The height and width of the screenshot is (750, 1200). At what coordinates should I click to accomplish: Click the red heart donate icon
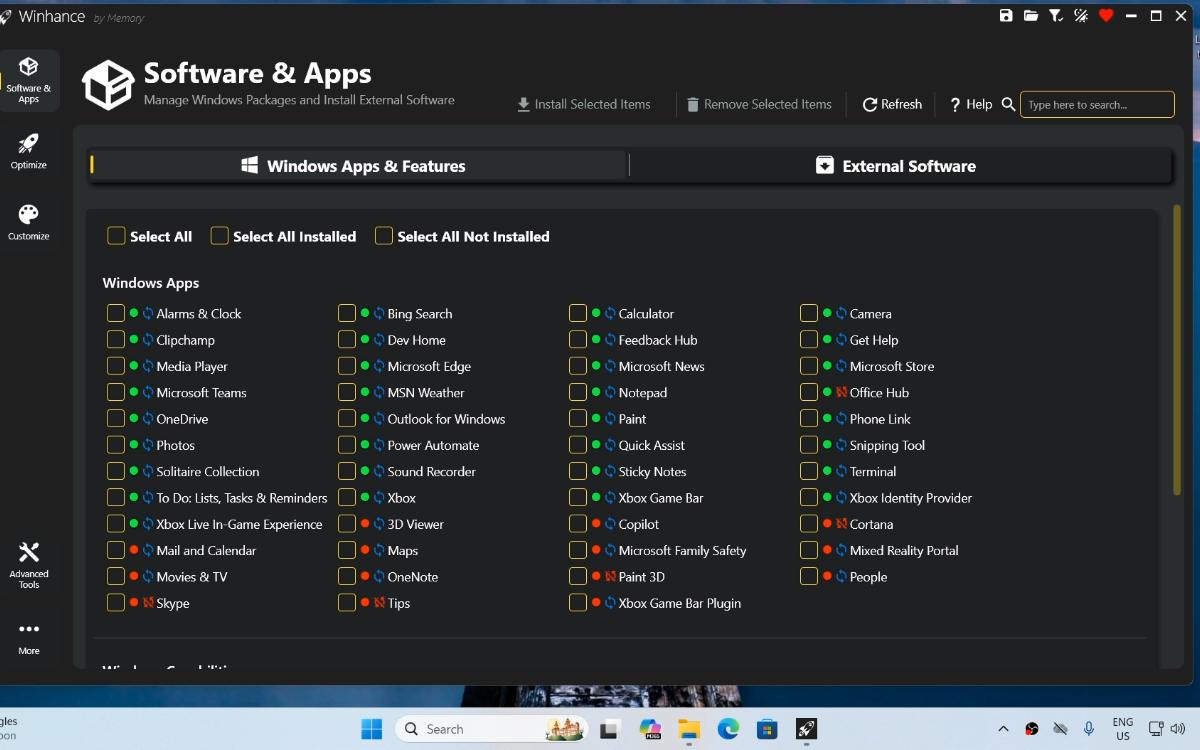click(1106, 16)
